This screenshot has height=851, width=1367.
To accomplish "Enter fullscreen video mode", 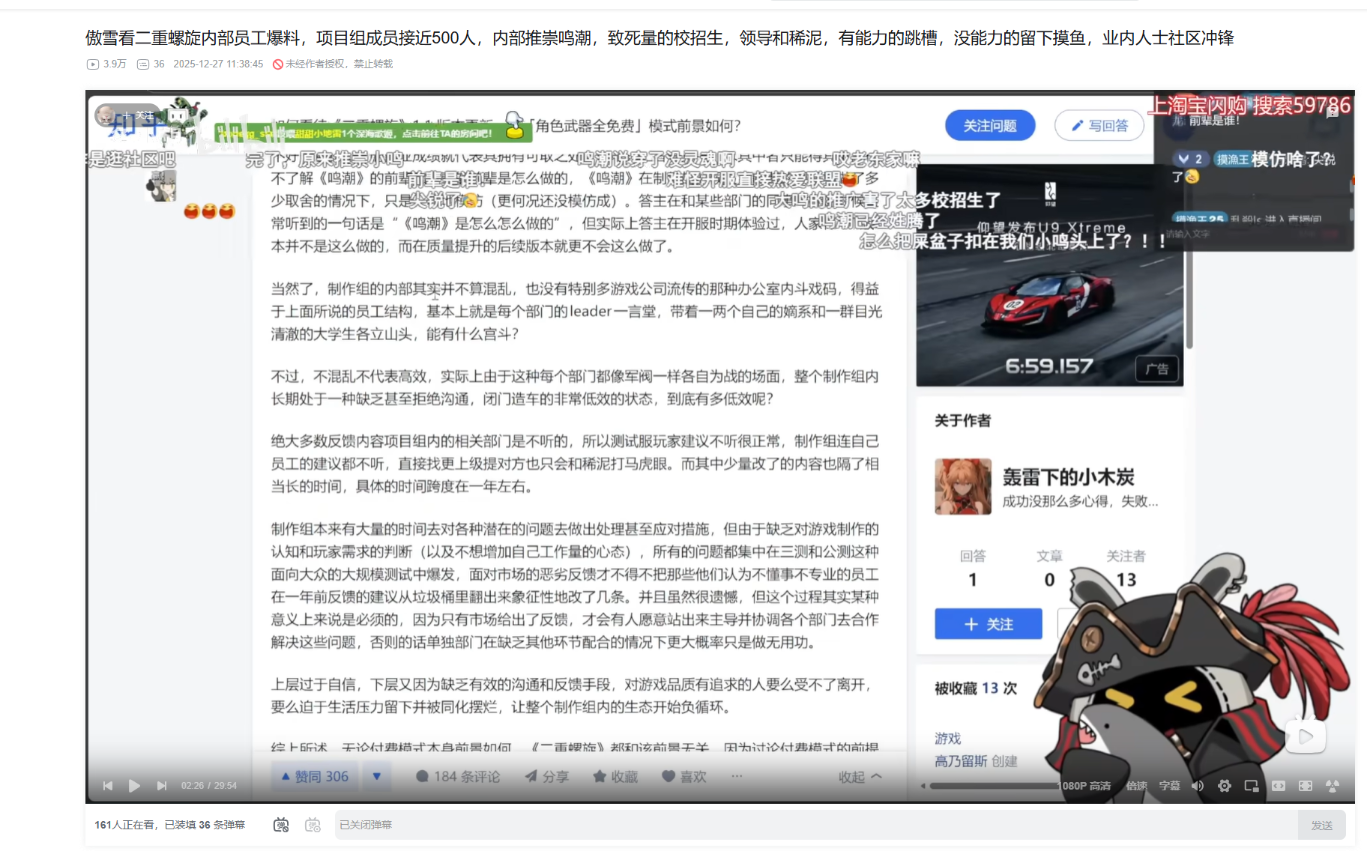I will click(1305, 786).
